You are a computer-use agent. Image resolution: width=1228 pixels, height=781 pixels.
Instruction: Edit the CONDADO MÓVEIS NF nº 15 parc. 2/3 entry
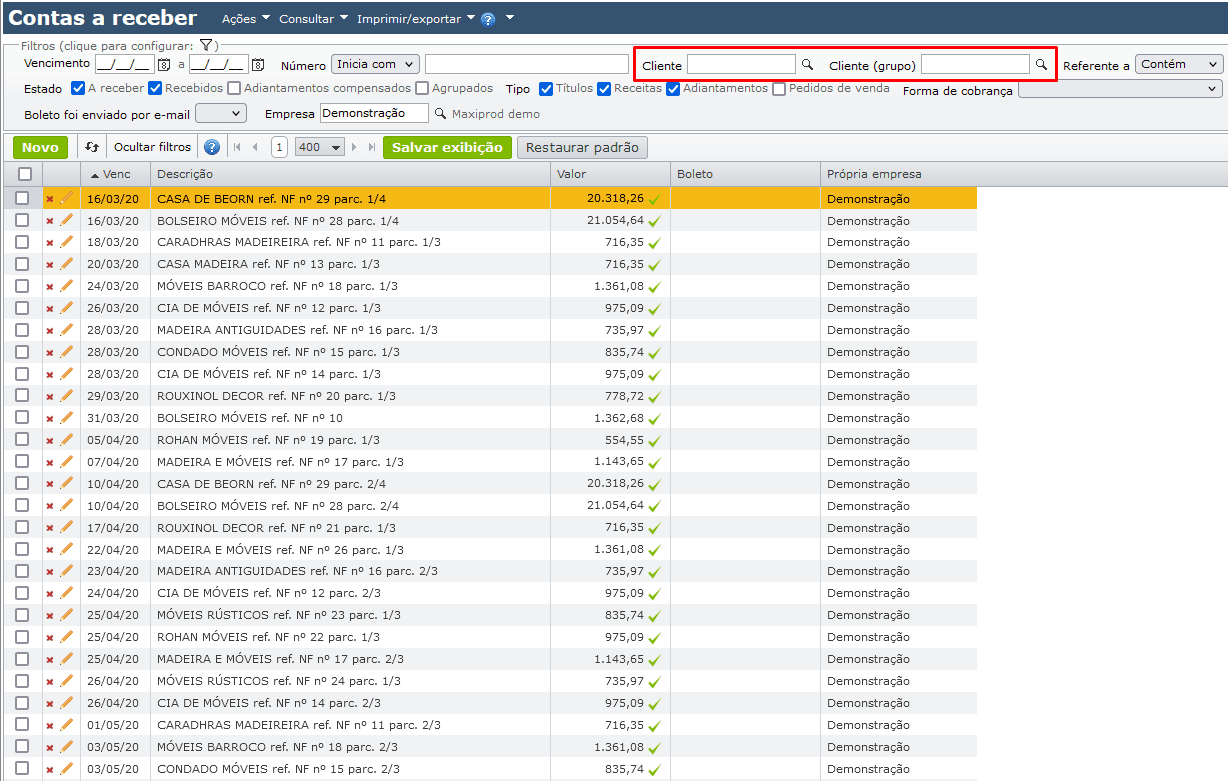[x=67, y=769]
